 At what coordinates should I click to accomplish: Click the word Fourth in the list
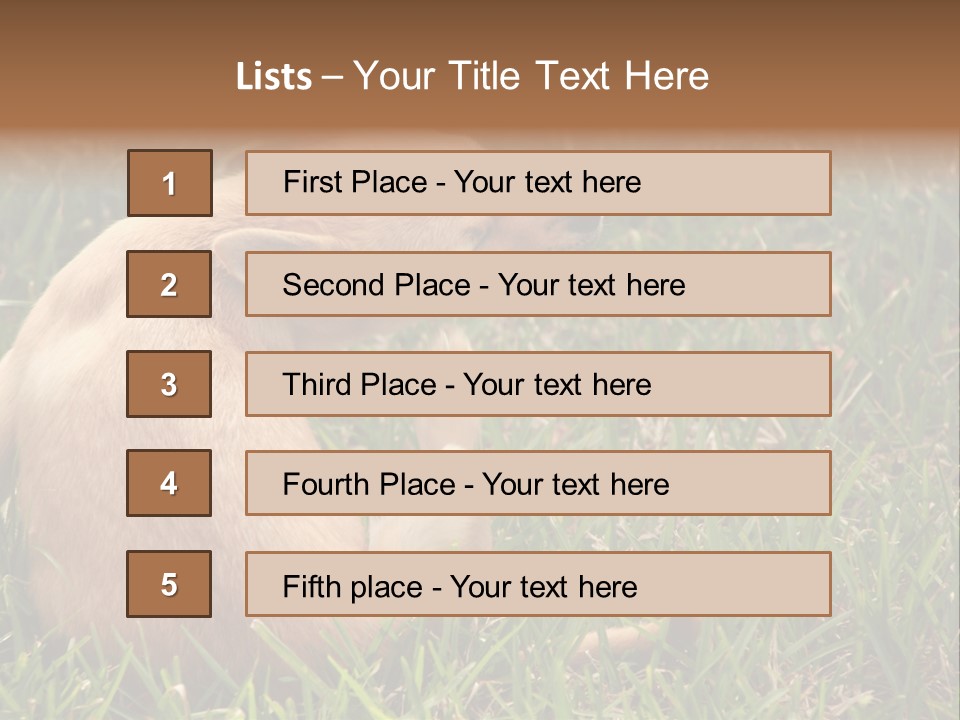(x=319, y=485)
